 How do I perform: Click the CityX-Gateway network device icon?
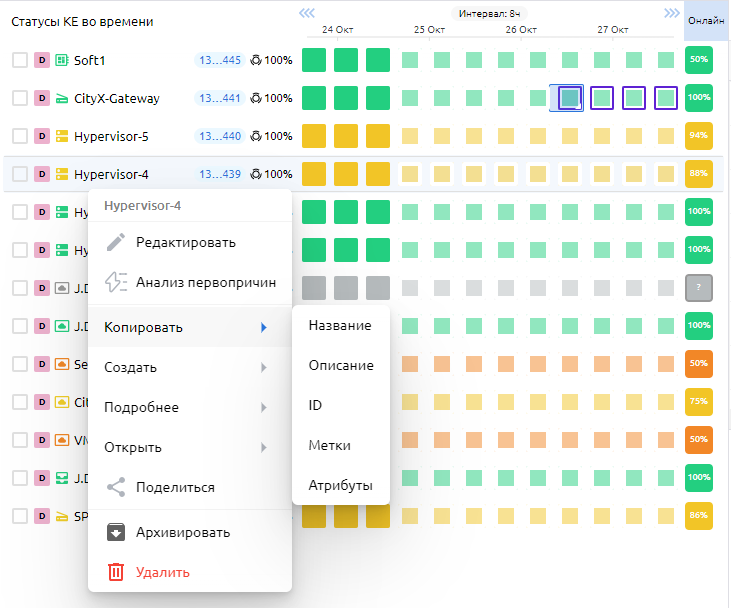tap(61, 98)
